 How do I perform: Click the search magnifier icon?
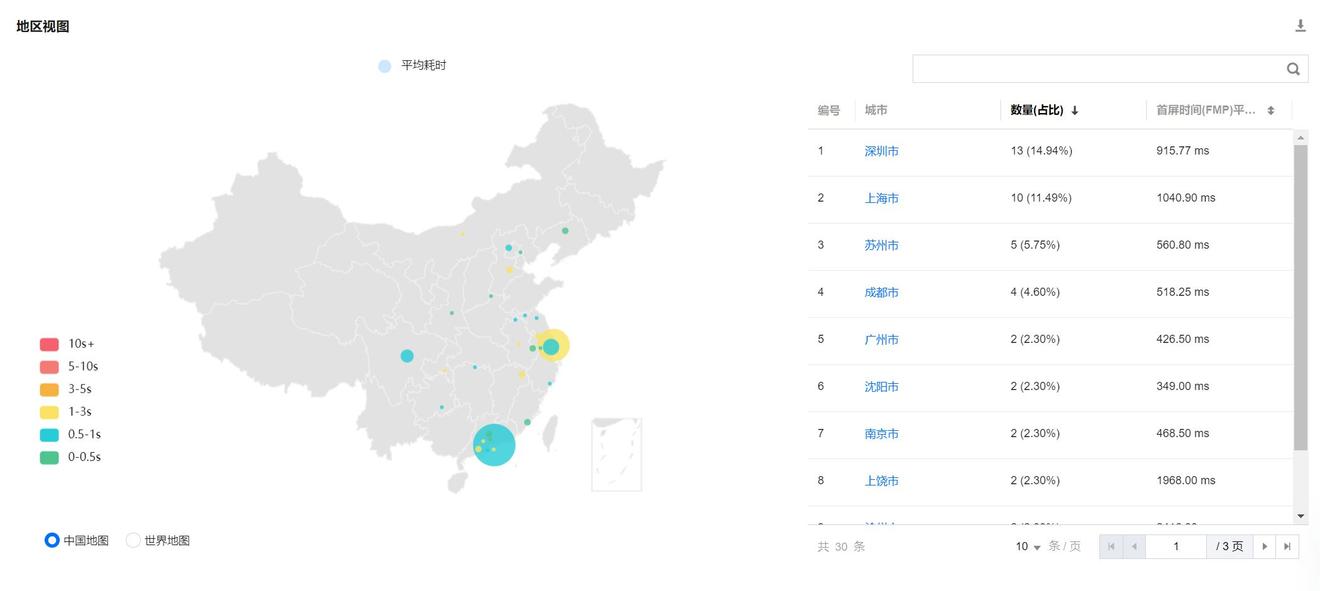1293,69
